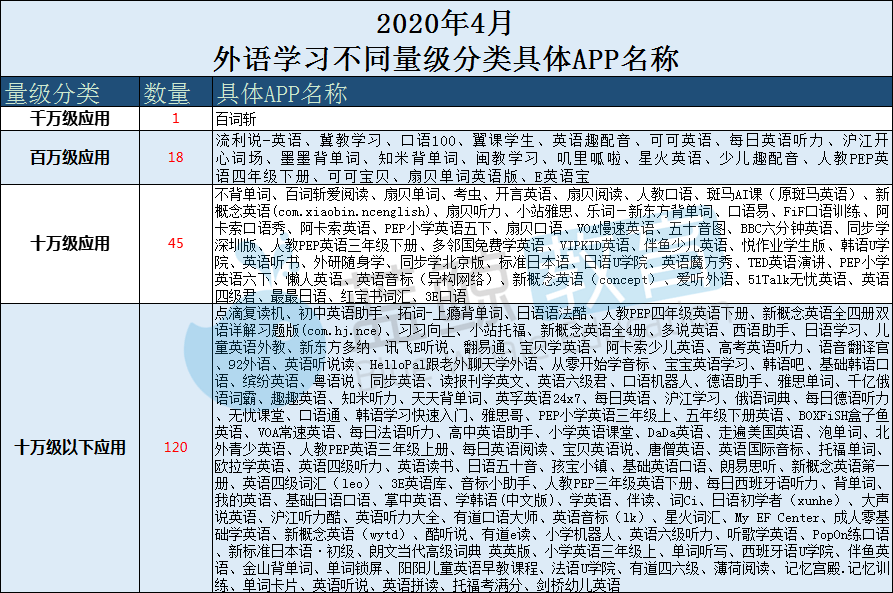Select the 十万级应用 row label
Viewport: 893px width, 593px height.
click(x=70, y=243)
